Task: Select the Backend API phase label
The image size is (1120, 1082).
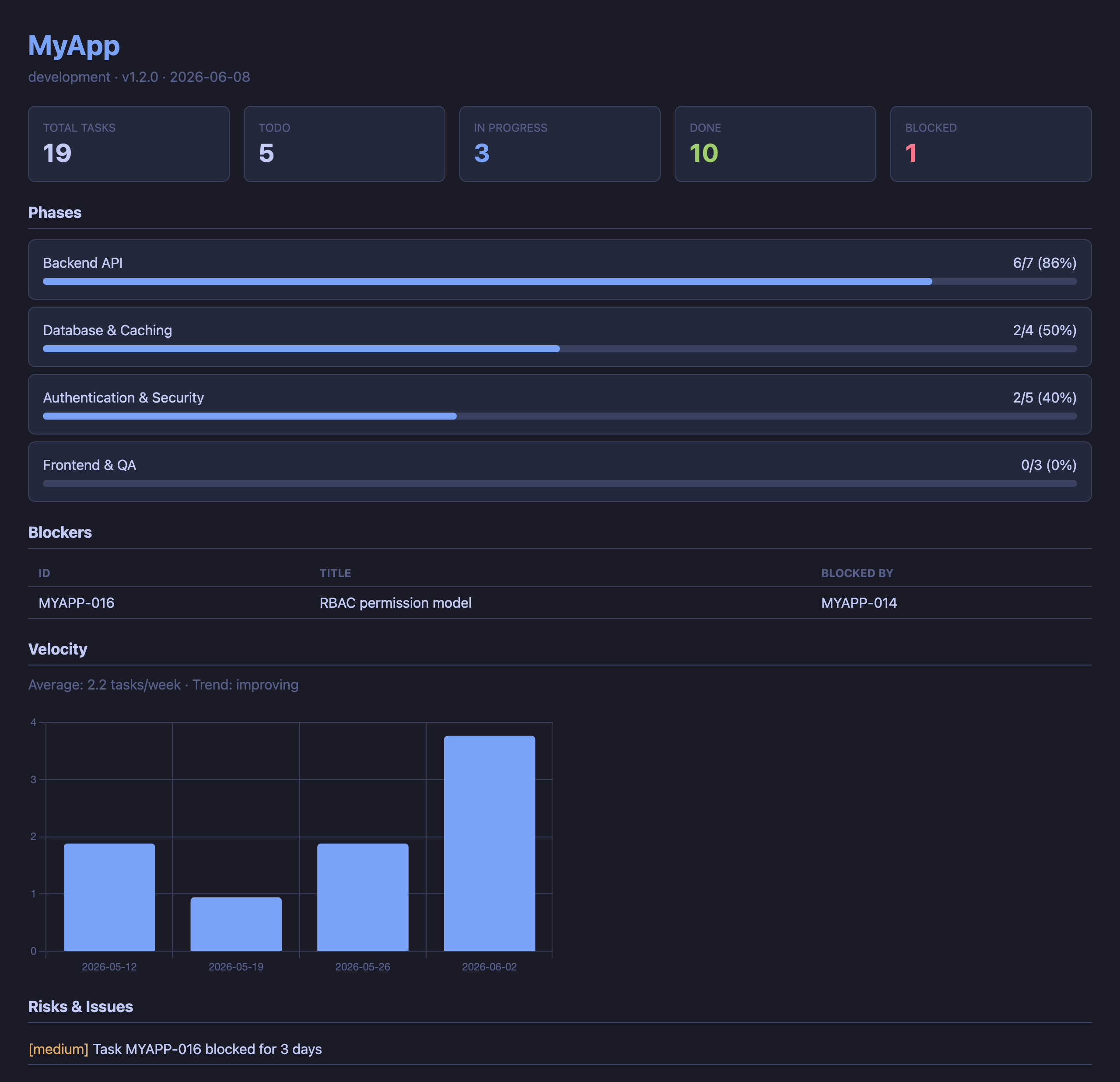Action: coord(83,263)
